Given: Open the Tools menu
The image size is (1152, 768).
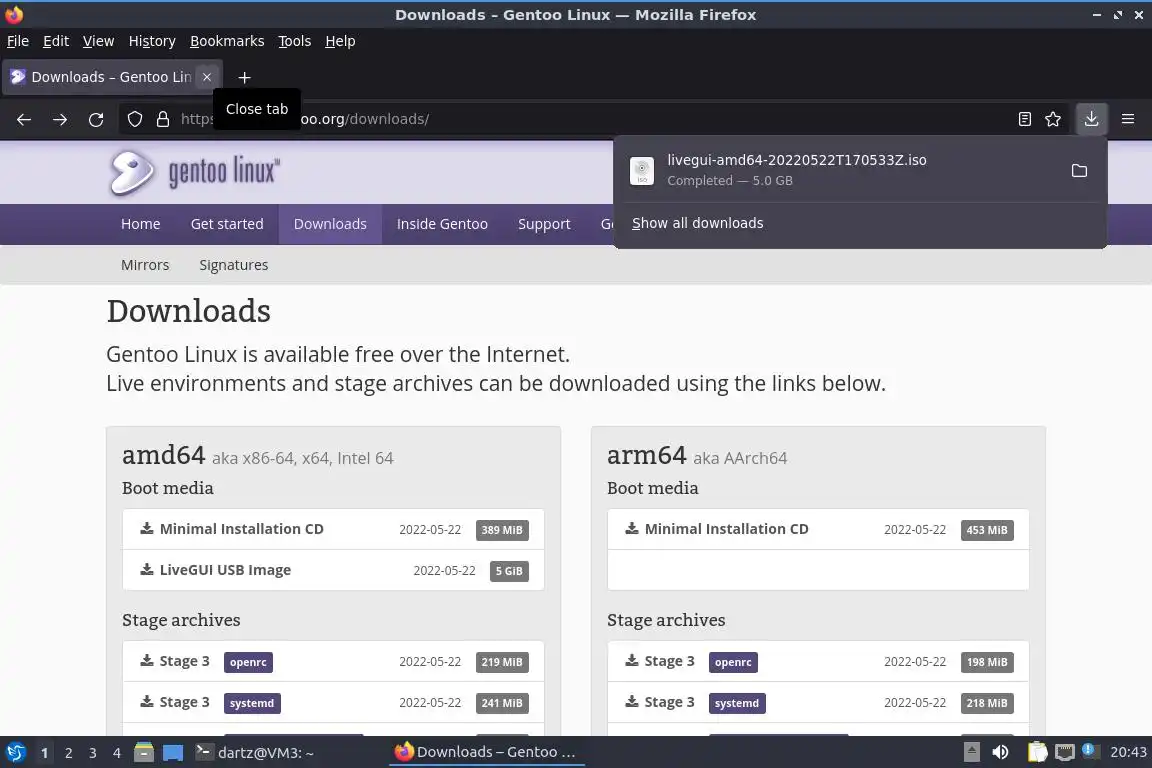Looking at the screenshot, I should coord(295,41).
